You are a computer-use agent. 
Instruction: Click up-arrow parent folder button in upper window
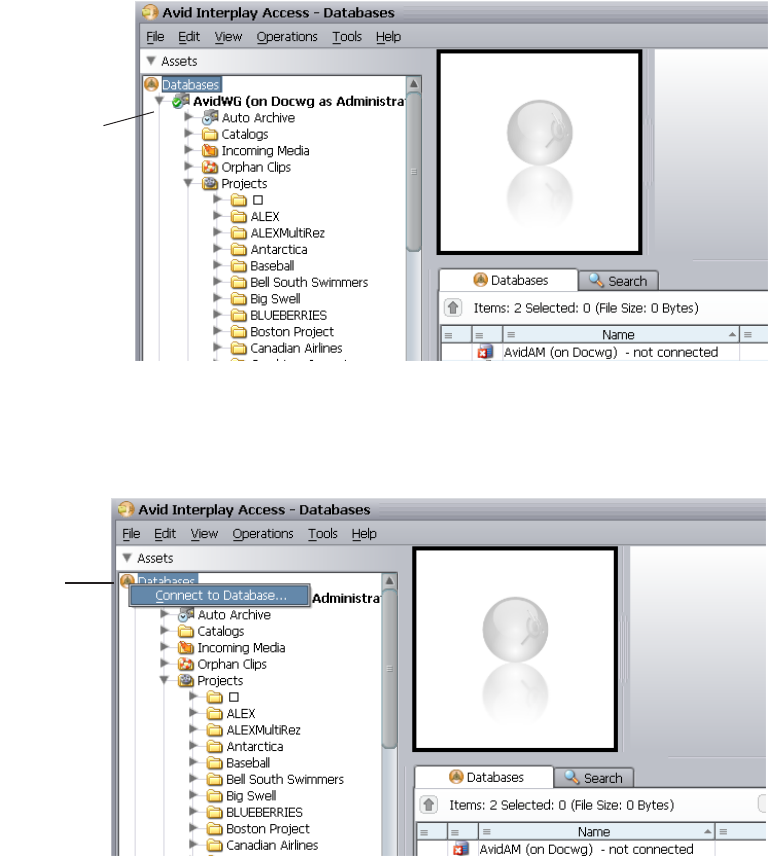point(453,308)
